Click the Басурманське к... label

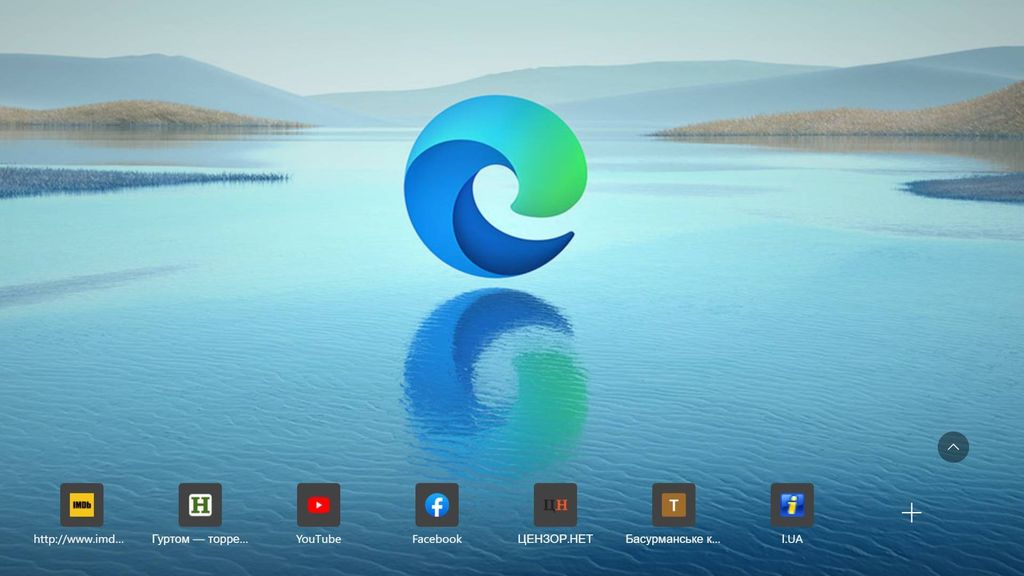(673, 539)
